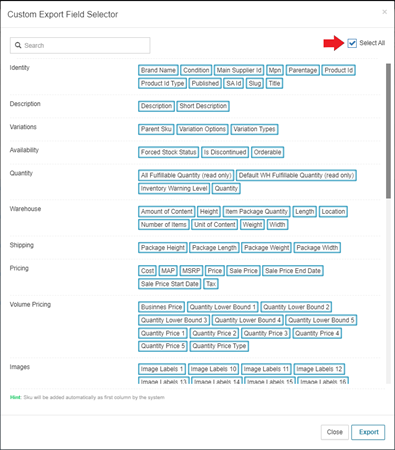Screen dimensions: 395x450
Task: Toggle the Is Discontinued field
Action: coord(225,152)
